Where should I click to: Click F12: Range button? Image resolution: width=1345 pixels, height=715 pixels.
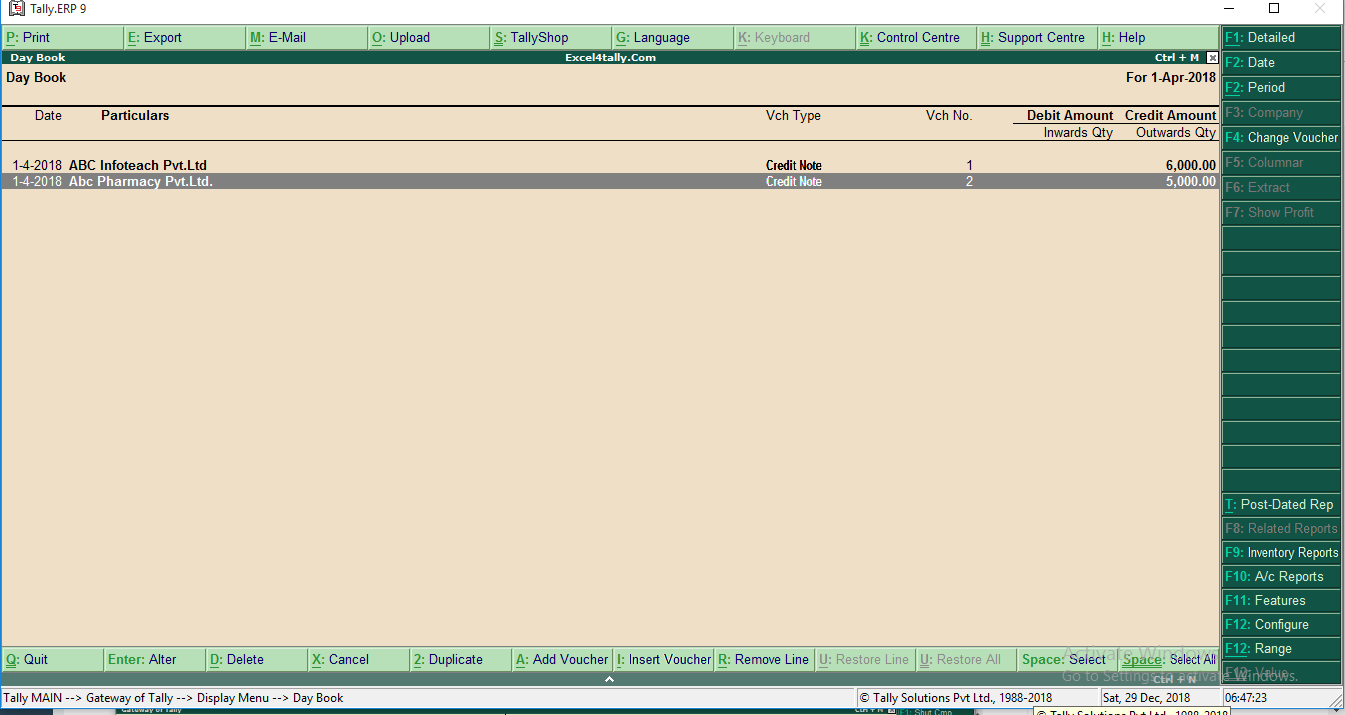1281,649
